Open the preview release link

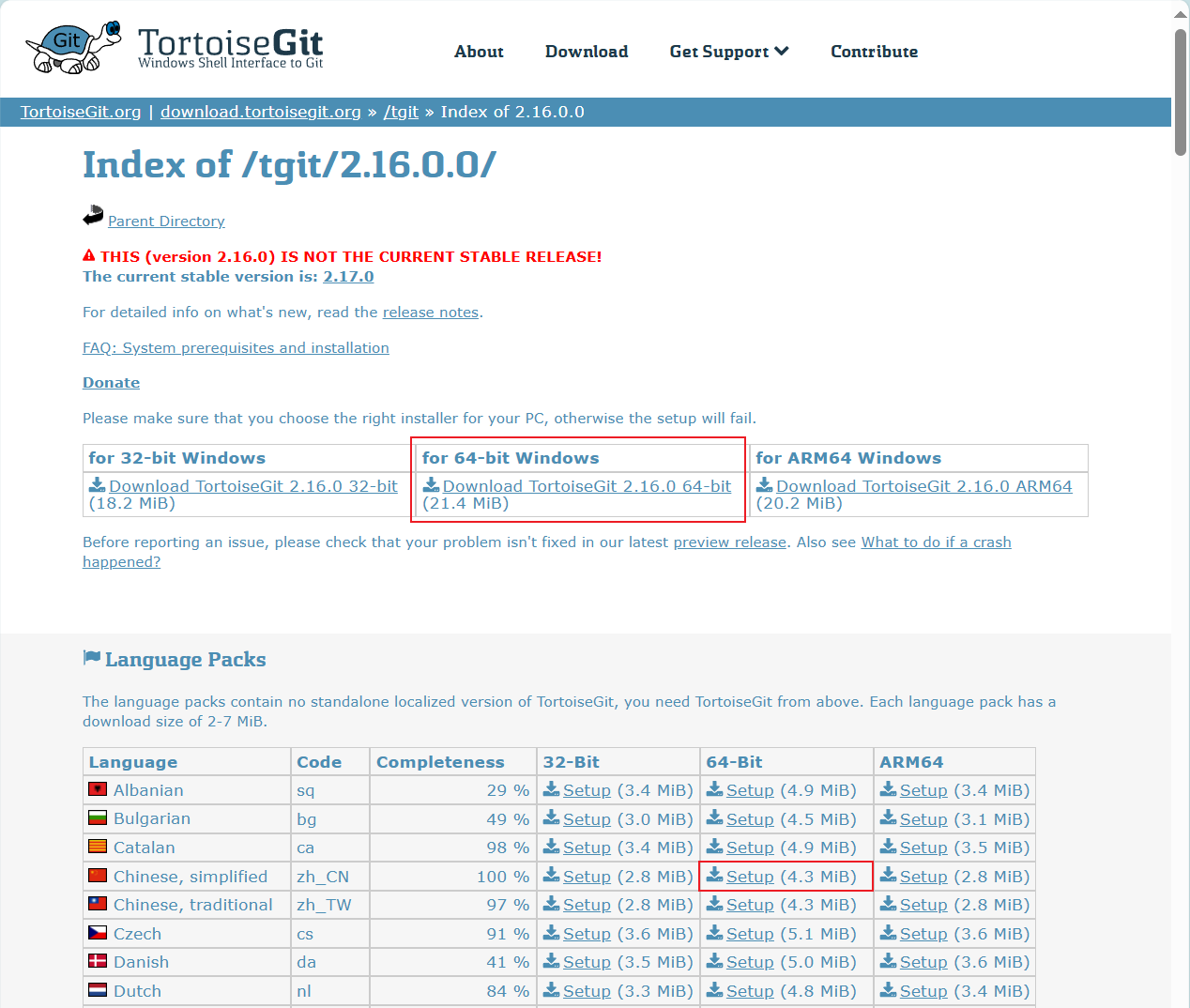pyautogui.click(x=730, y=542)
